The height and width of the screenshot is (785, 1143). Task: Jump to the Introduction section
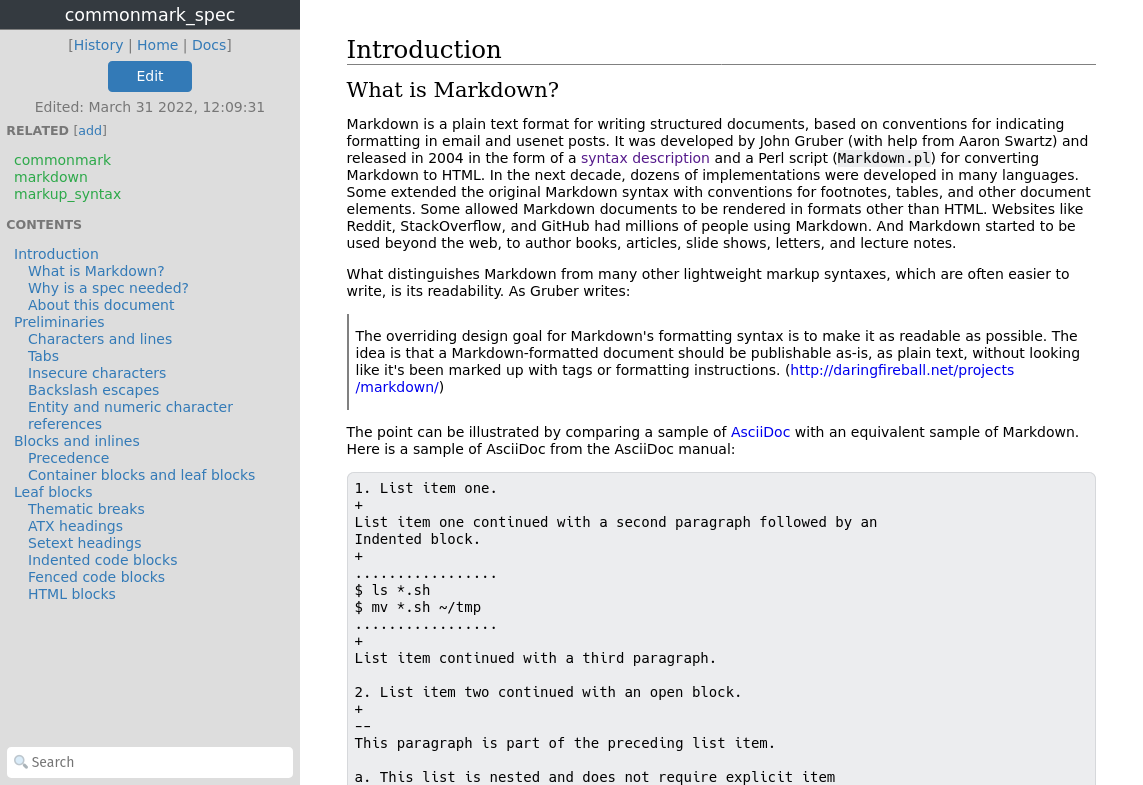(56, 253)
